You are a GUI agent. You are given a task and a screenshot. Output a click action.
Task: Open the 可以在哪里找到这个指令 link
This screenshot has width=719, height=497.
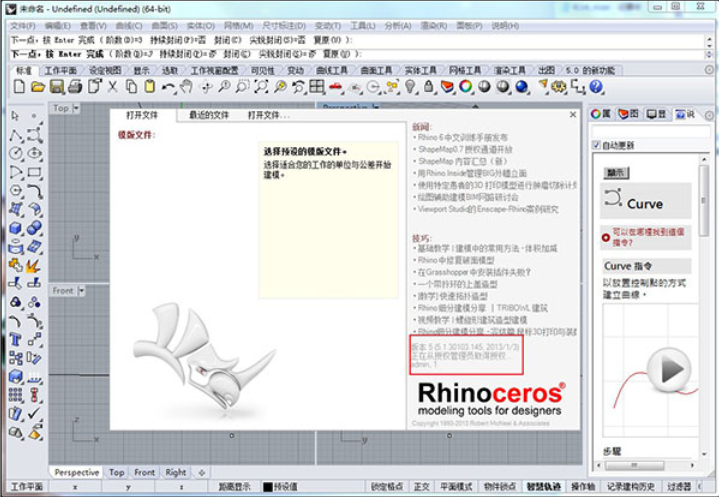pyautogui.click(x=651, y=236)
